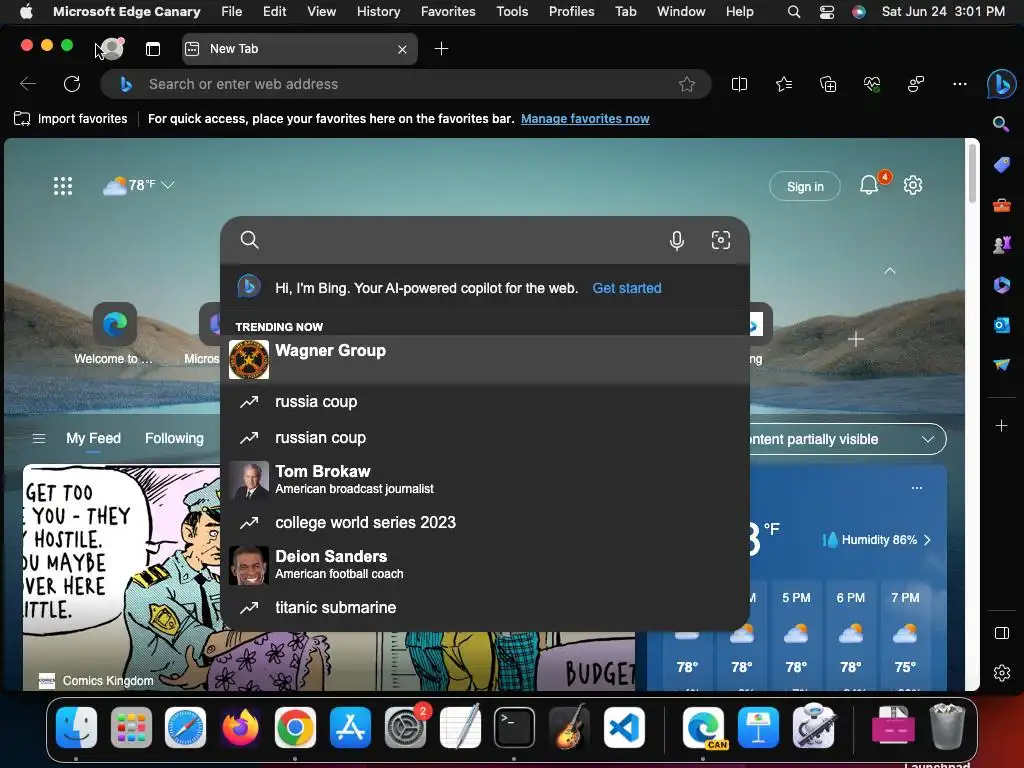Click Manage favorites now link
This screenshot has height=768, width=1024.
[585, 119]
